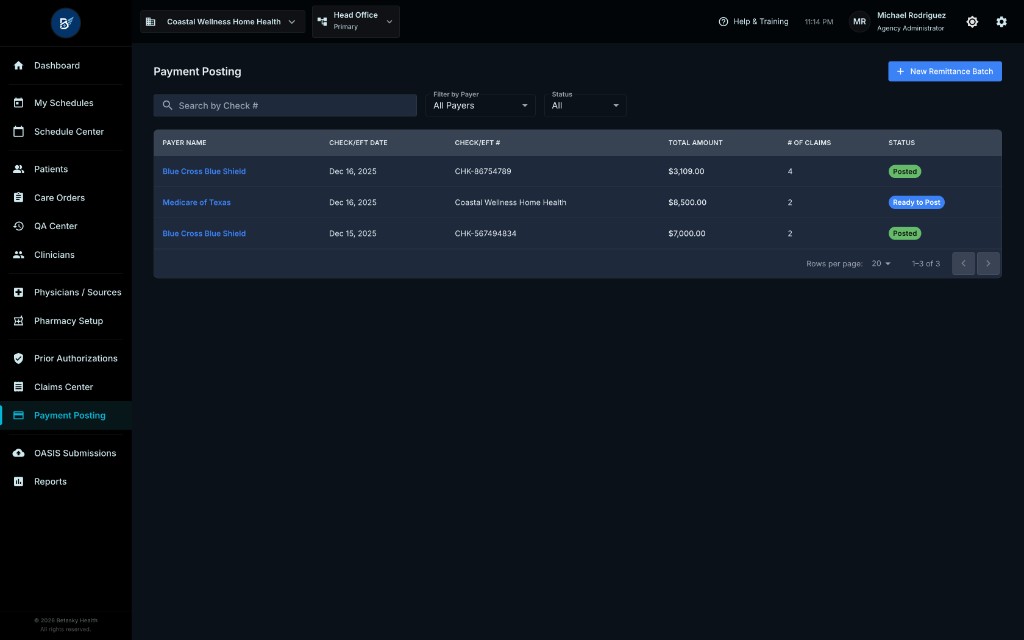Viewport: 1024px width, 640px height.
Task: Open the QA Center menu item
Action: point(65,226)
